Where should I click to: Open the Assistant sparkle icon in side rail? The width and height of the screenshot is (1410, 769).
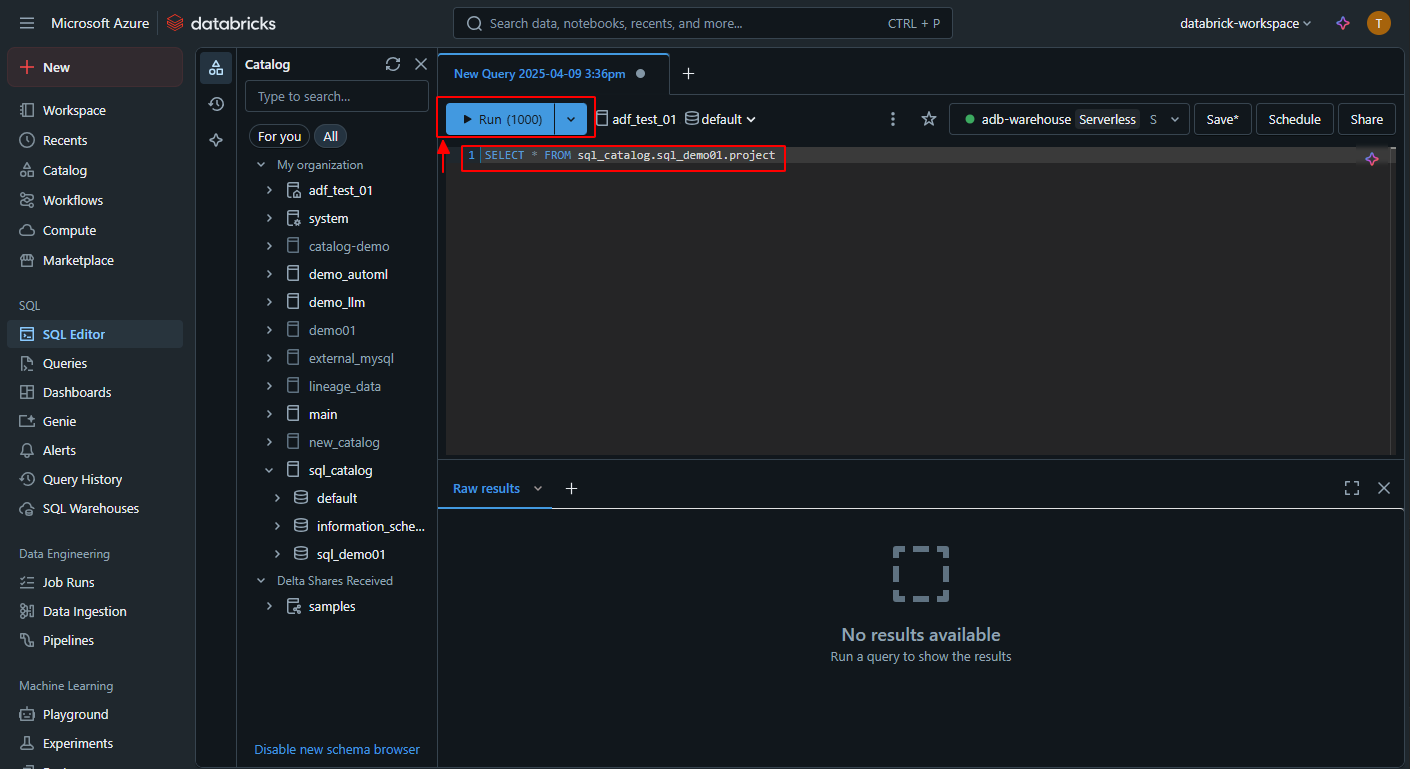(x=216, y=140)
